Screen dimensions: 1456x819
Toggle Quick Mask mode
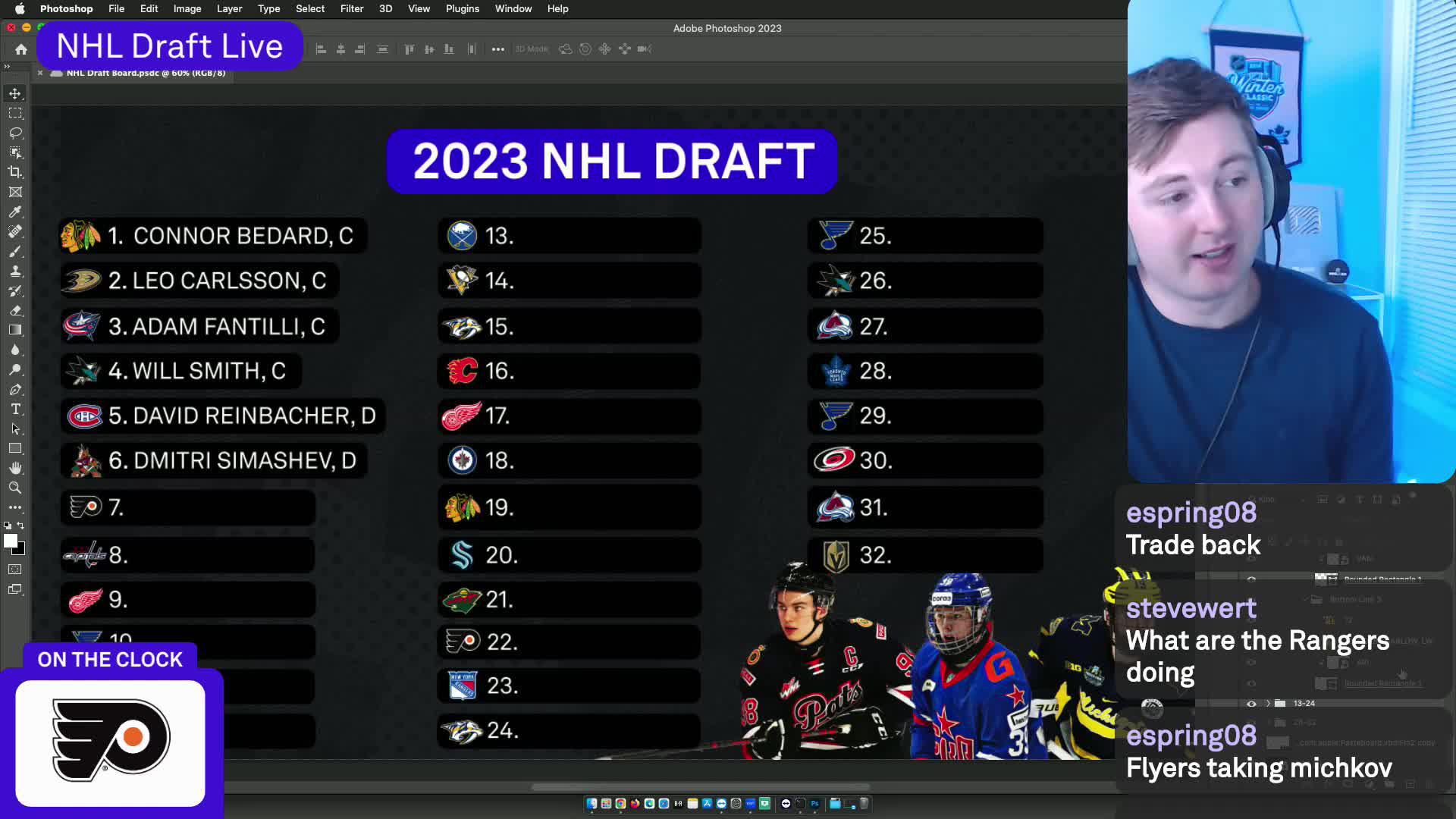tap(15, 570)
